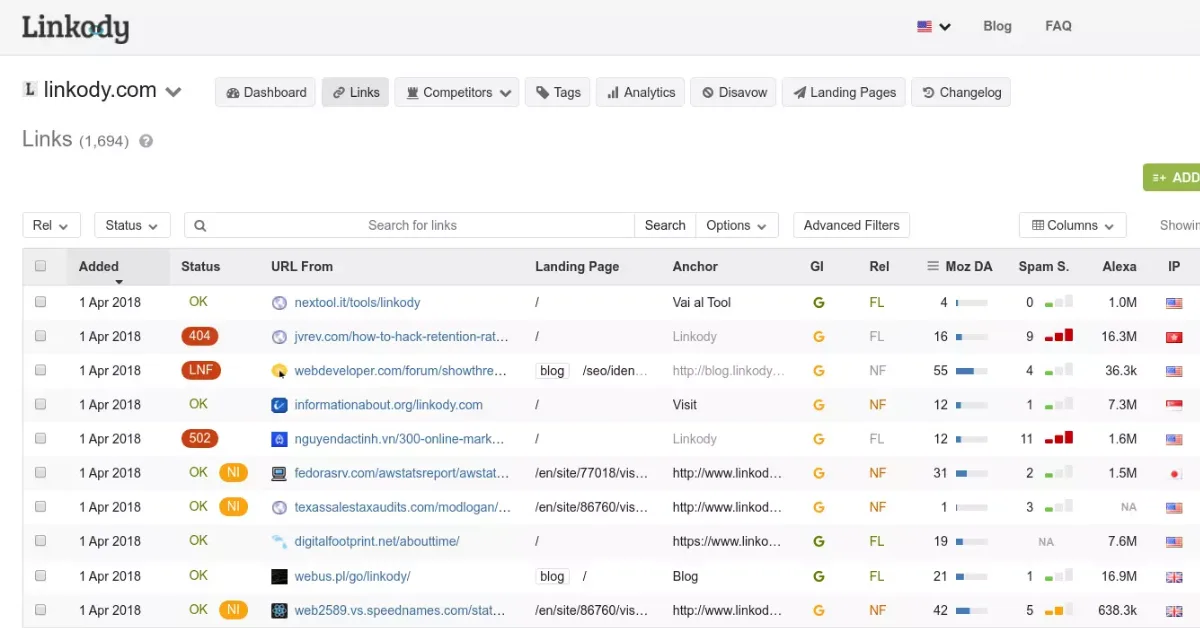Screen dimensions: 1200x628
Task: Expand the Status filter dropdown
Action: pyautogui.click(x=131, y=225)
